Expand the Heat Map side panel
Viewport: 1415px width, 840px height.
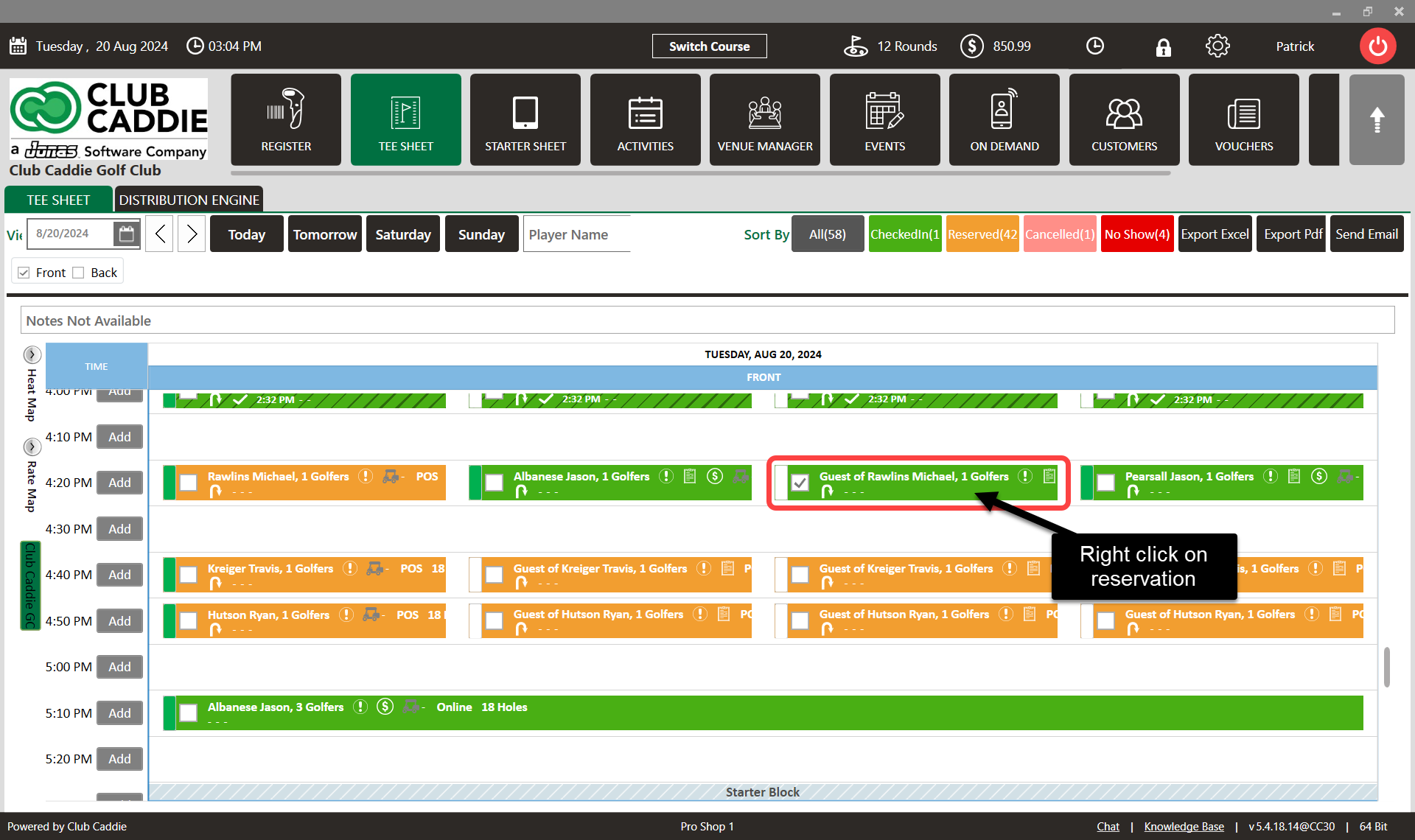[x=32, y=354]
